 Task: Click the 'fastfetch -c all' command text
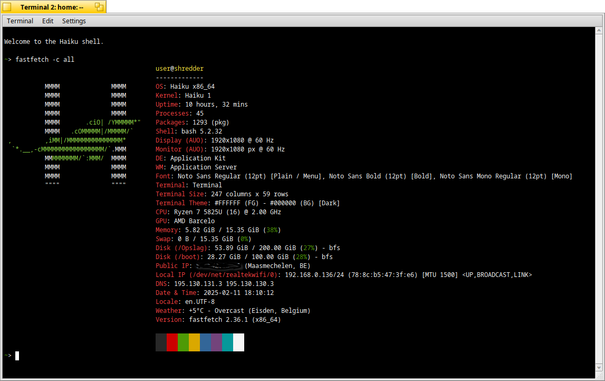click(x=45, y=59)
